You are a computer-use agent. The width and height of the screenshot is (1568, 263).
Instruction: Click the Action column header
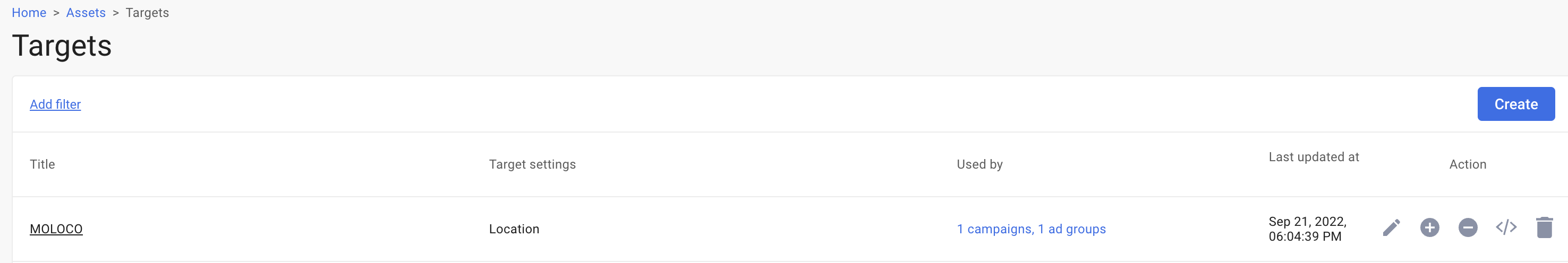click(x=1468, y=164)
